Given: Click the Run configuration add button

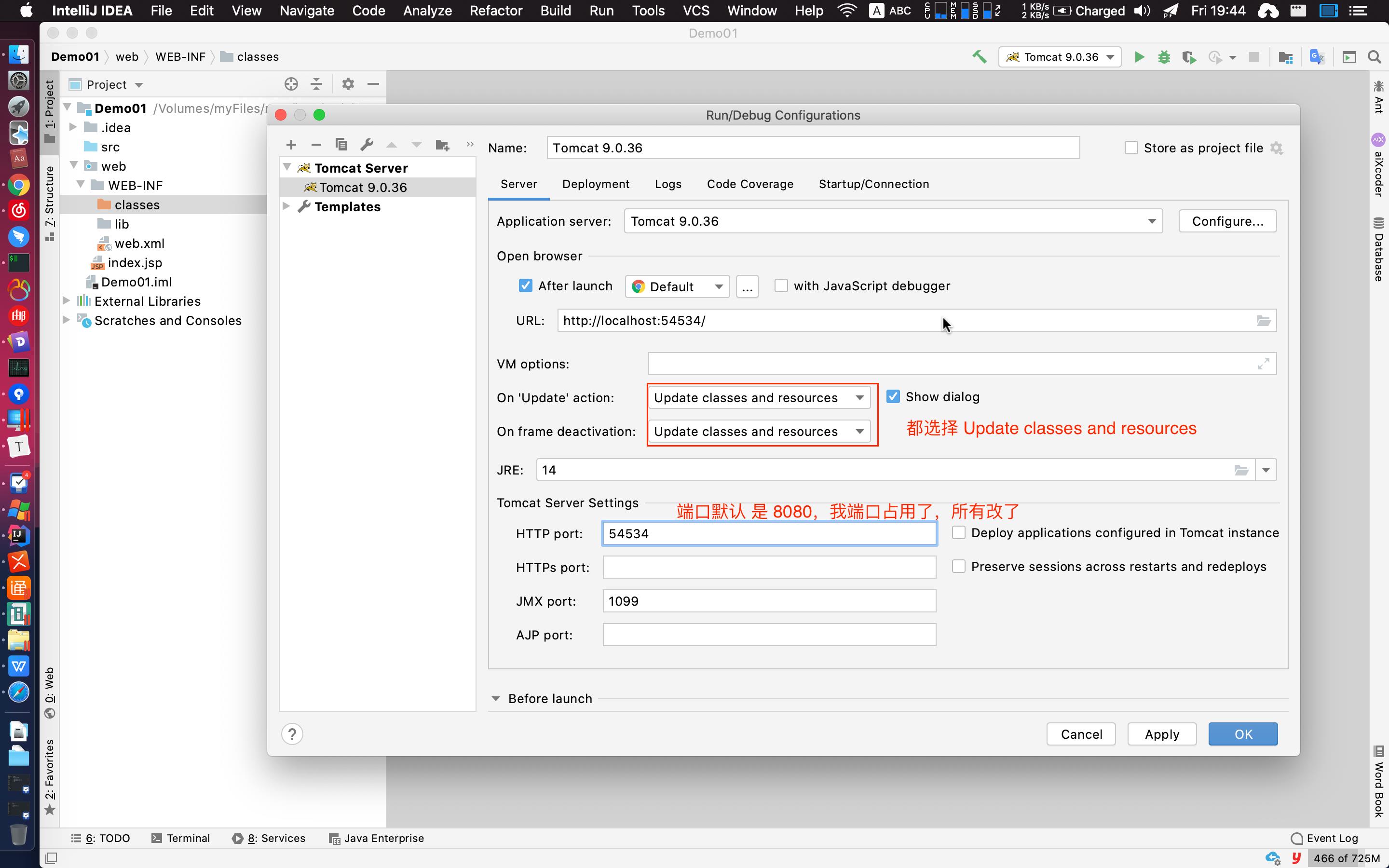Looking at the screenshot, I should click(x=291, y=145).
